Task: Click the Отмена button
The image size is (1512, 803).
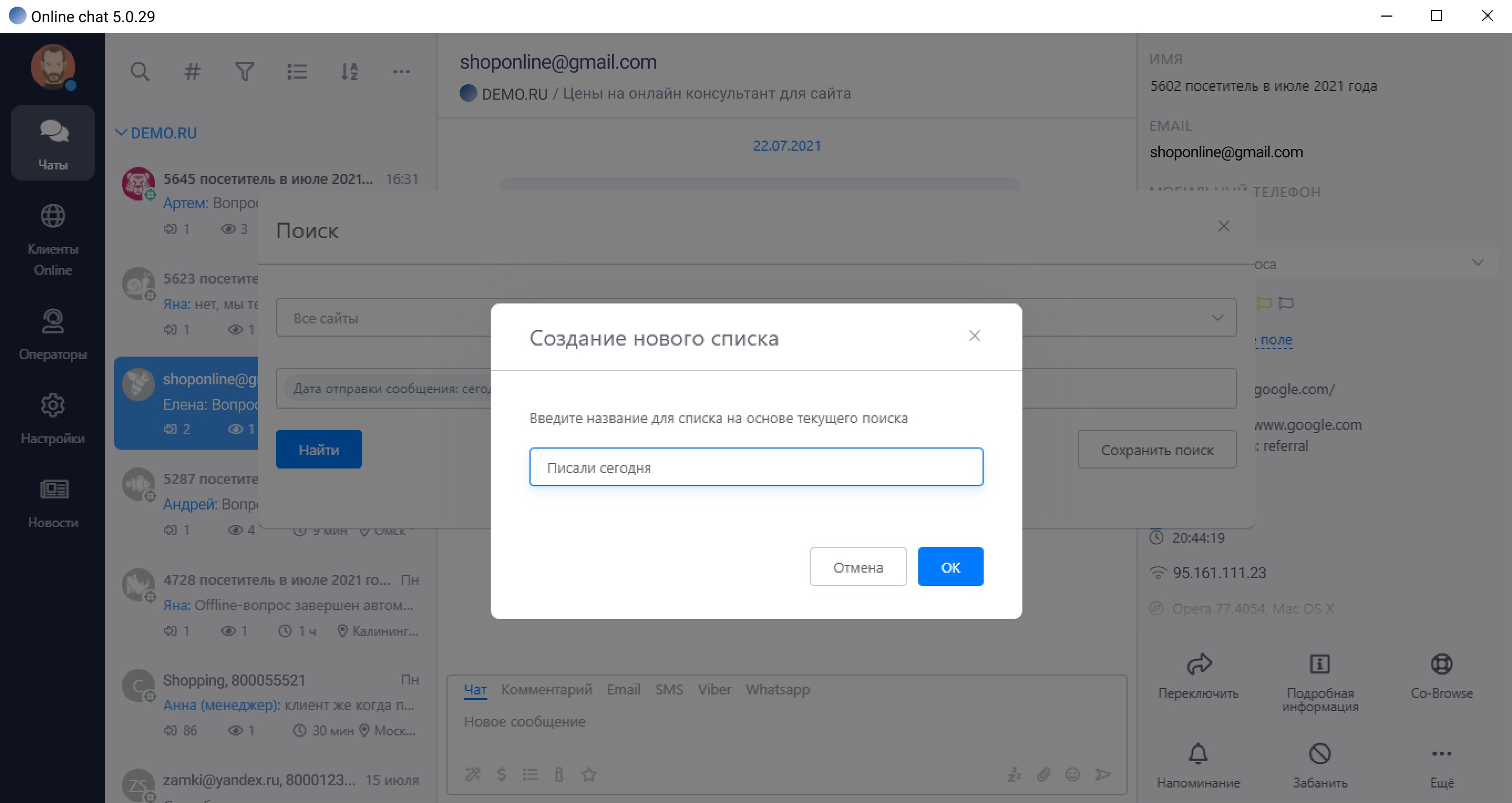Action: coord(857,567)
